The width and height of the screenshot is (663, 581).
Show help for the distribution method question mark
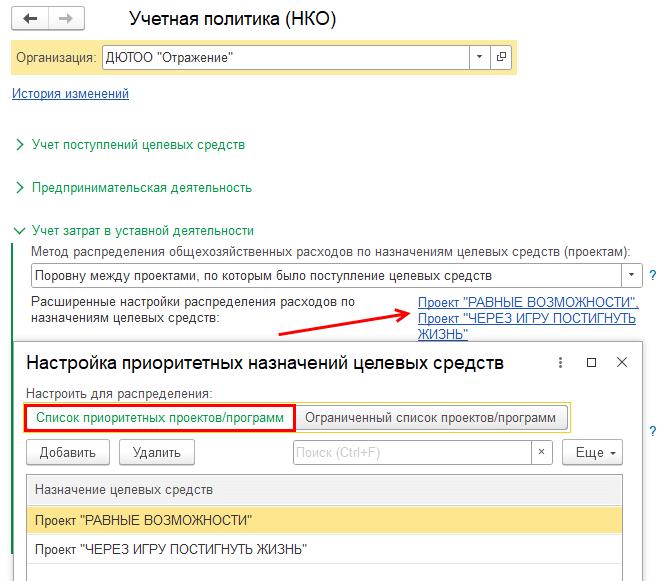pyautogui.click(x=653, y=275)
